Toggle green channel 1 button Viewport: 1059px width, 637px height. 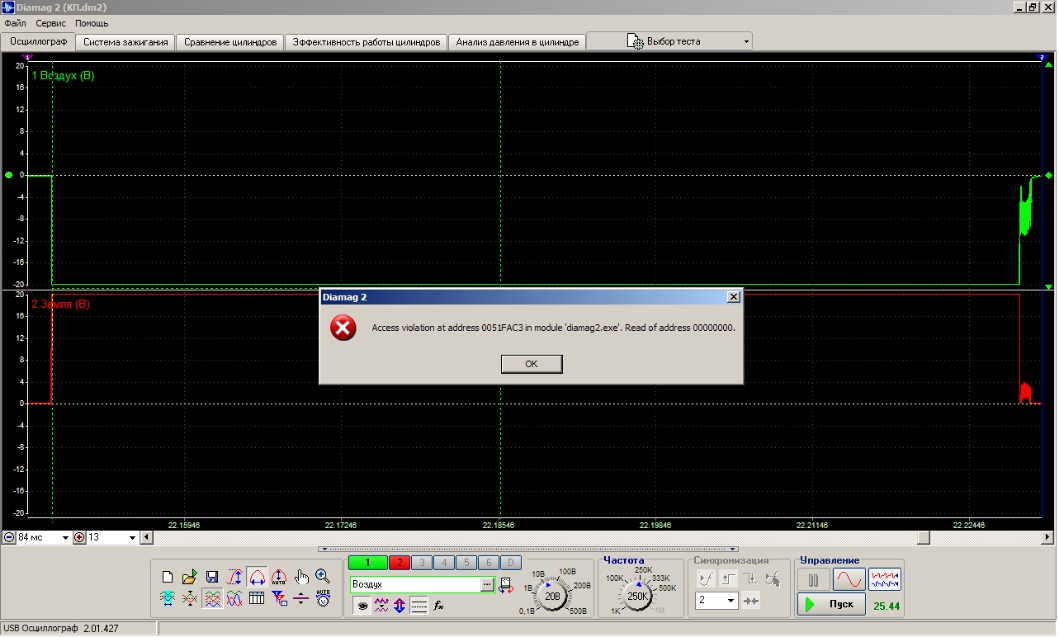367,562
